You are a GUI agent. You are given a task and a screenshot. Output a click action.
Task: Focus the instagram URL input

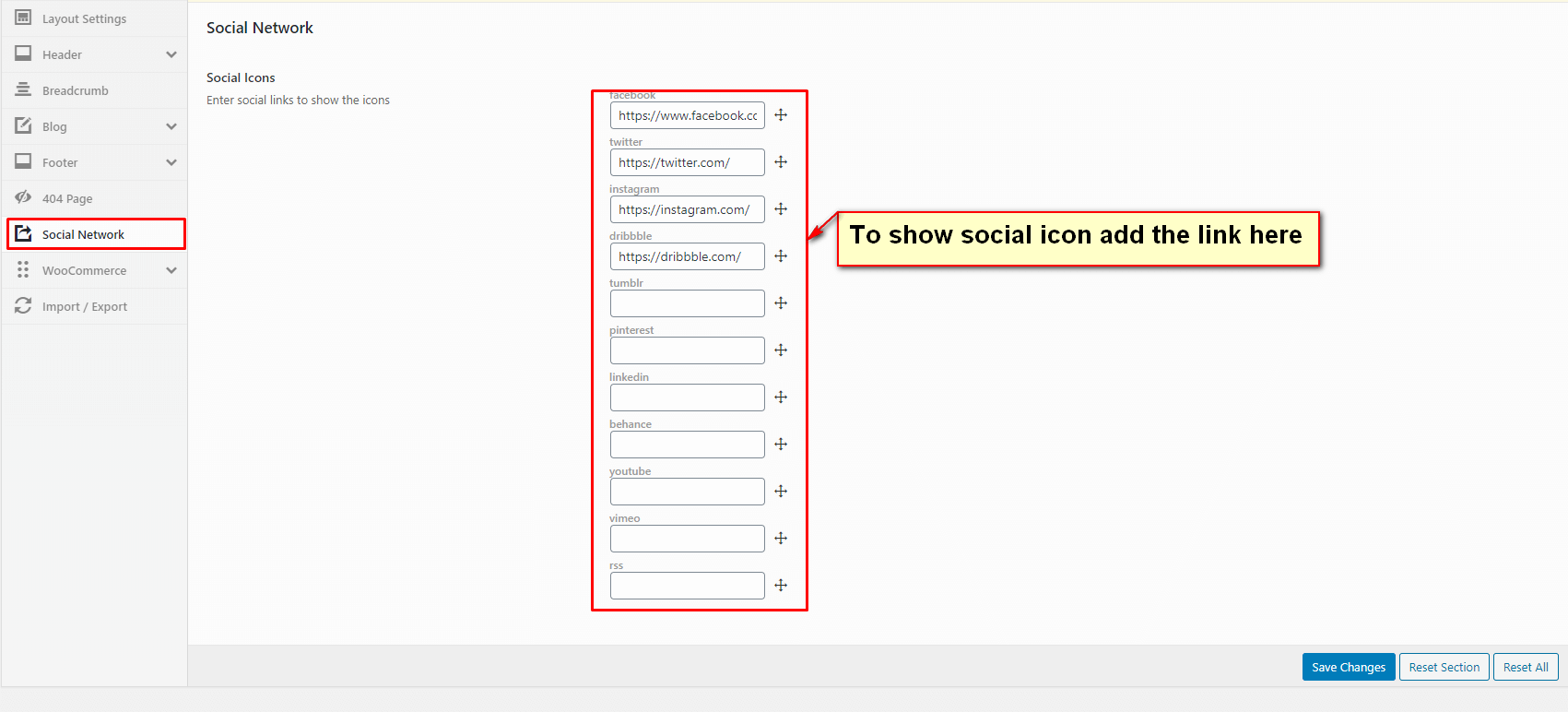tap(688, 209)
